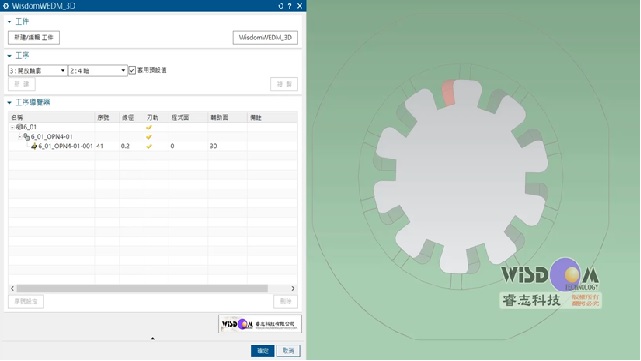Click the 備註 column header
The height and width of the screenshot is (361, 641).
pyautogui.click(x=272, y=118)
